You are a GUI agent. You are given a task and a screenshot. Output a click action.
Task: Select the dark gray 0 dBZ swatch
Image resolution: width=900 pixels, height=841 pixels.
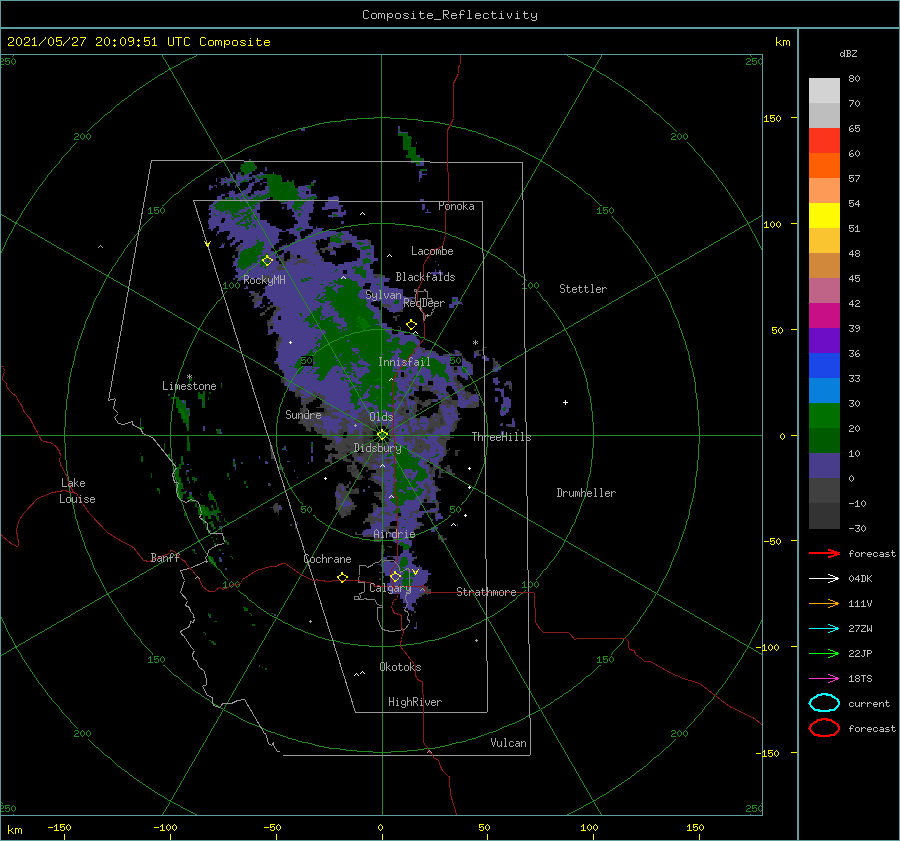[824, 490]
